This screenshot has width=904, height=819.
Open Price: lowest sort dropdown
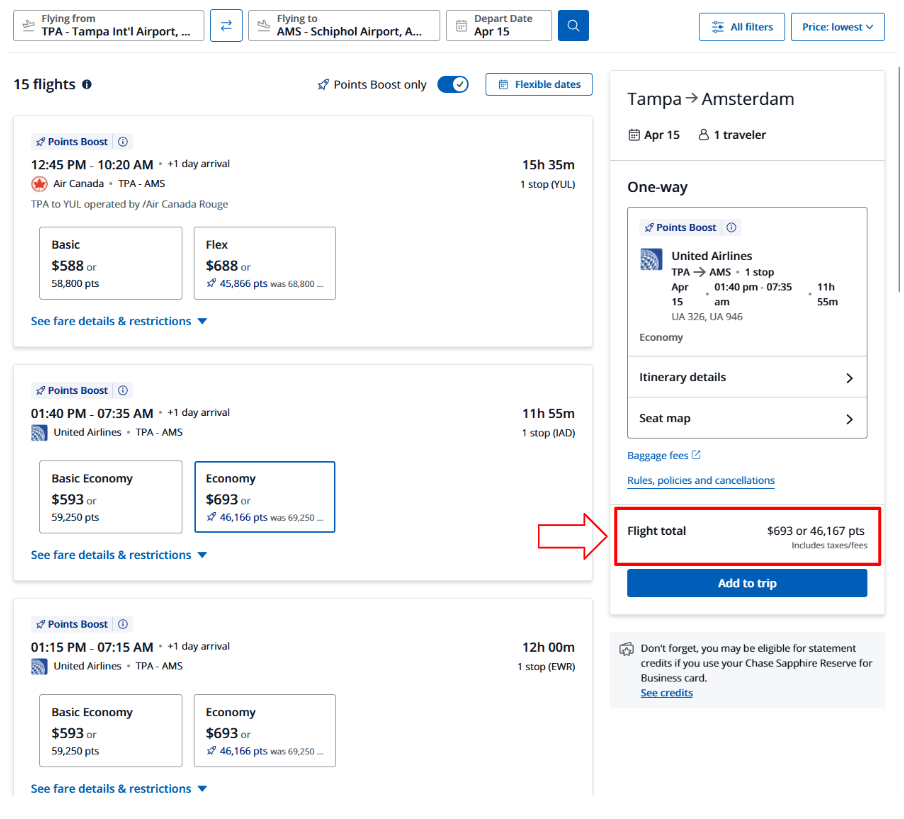(837, 27)
